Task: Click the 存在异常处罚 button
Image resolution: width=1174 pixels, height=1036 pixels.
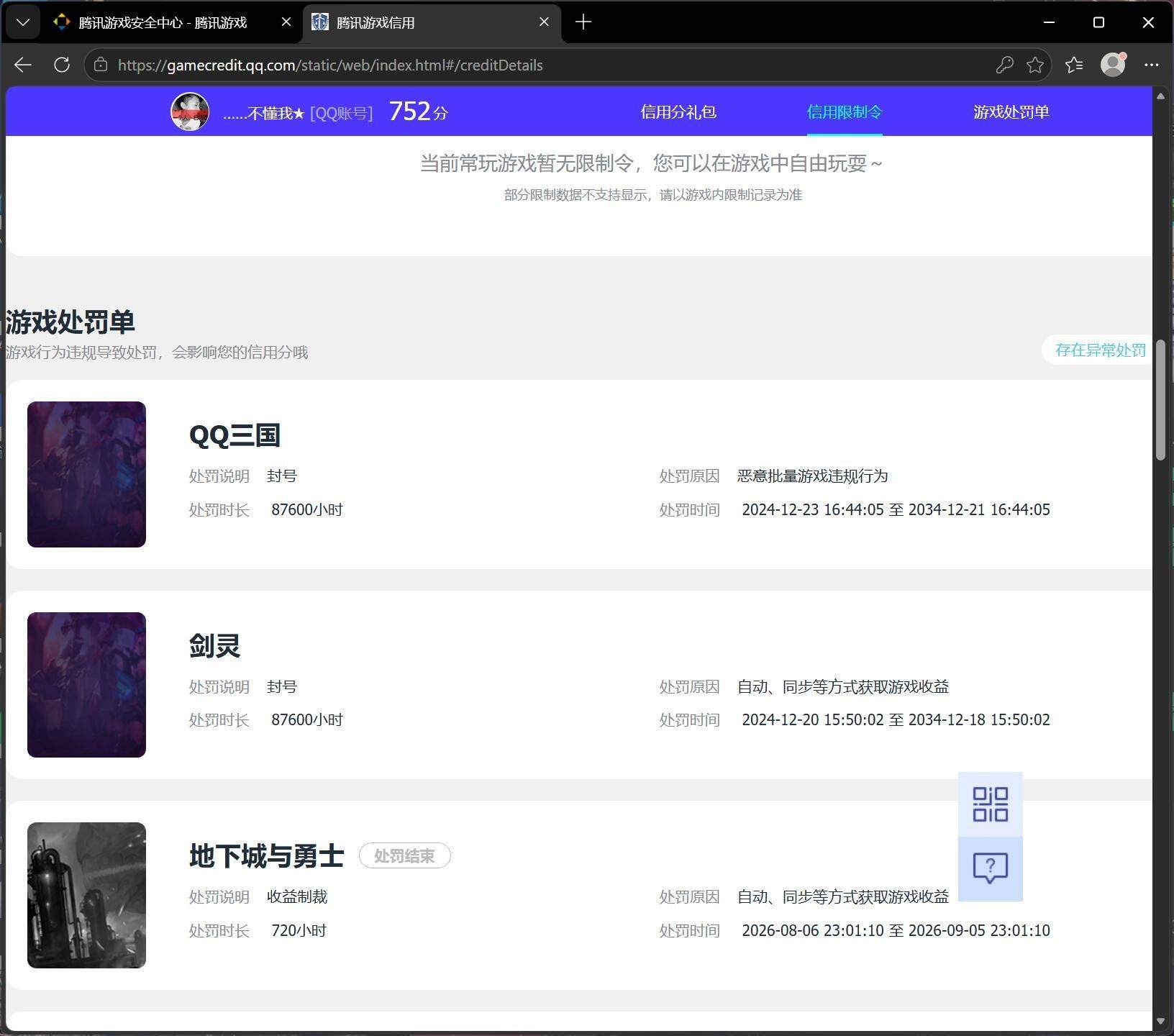Action: (x=1099, y=350)
